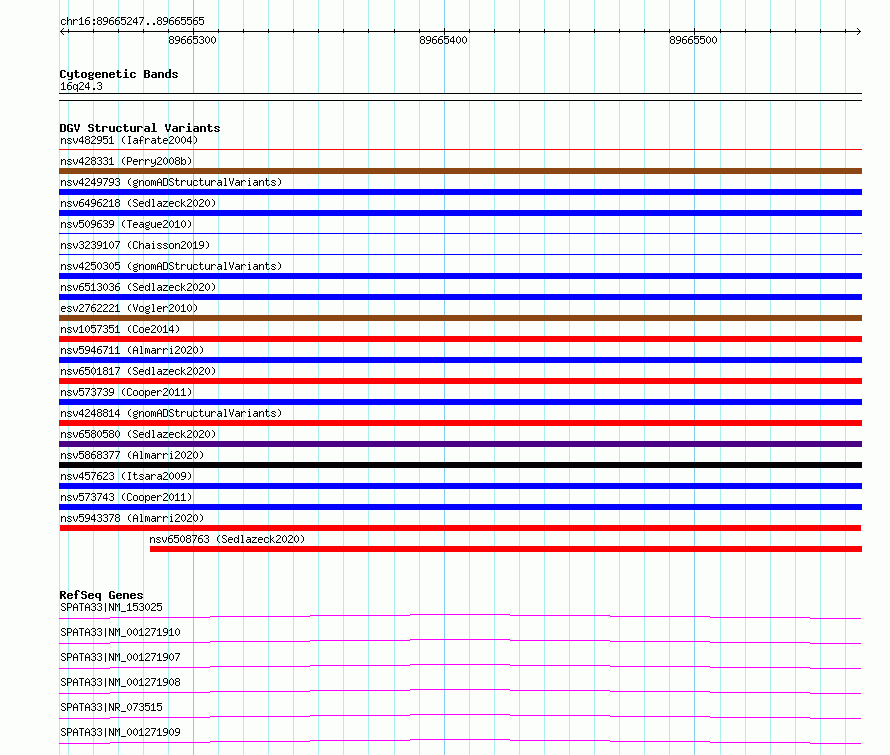Image resolution: width=890 pixels, height=755 pixels.
Task: Click the black cytogenetic band bar
Action: point(460,97)
